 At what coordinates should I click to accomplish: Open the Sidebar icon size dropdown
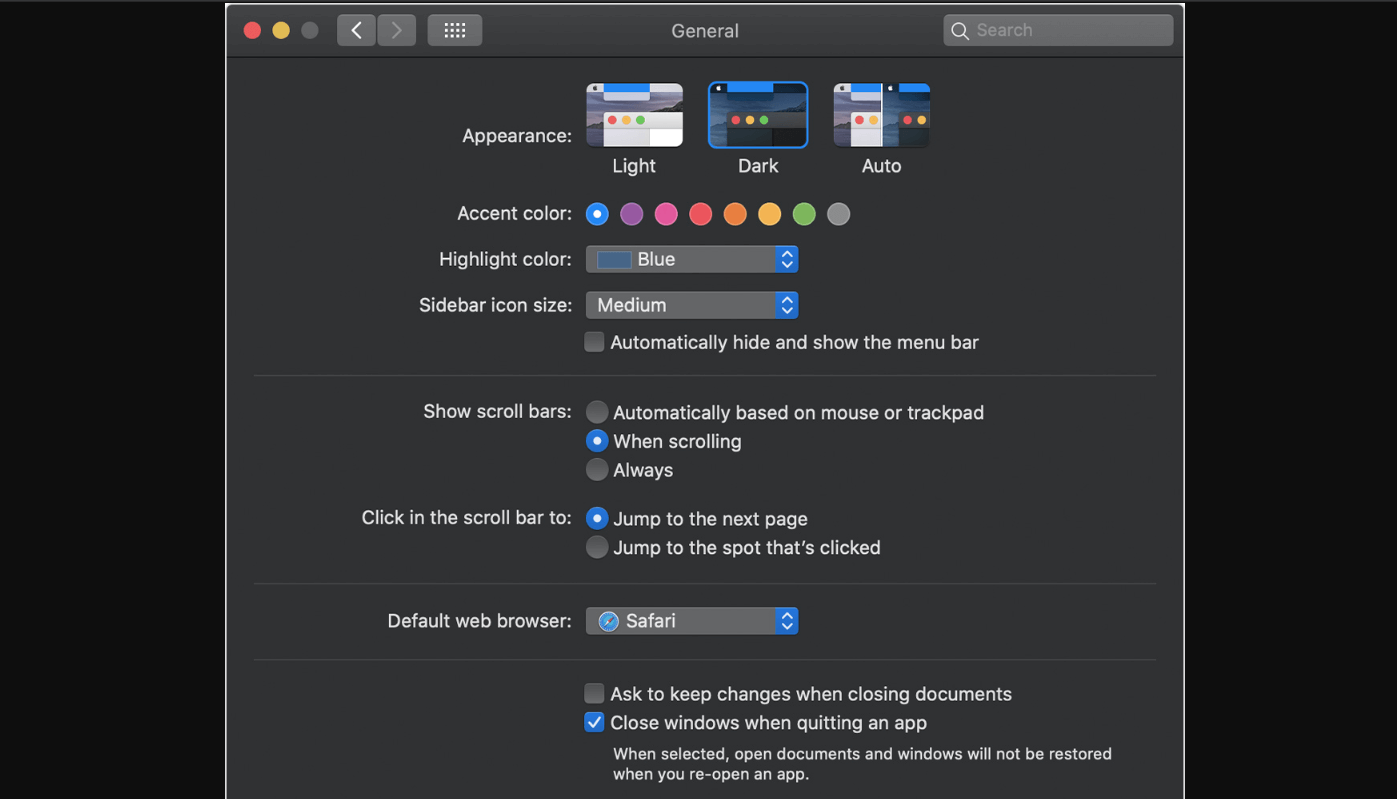pos(786,304)
